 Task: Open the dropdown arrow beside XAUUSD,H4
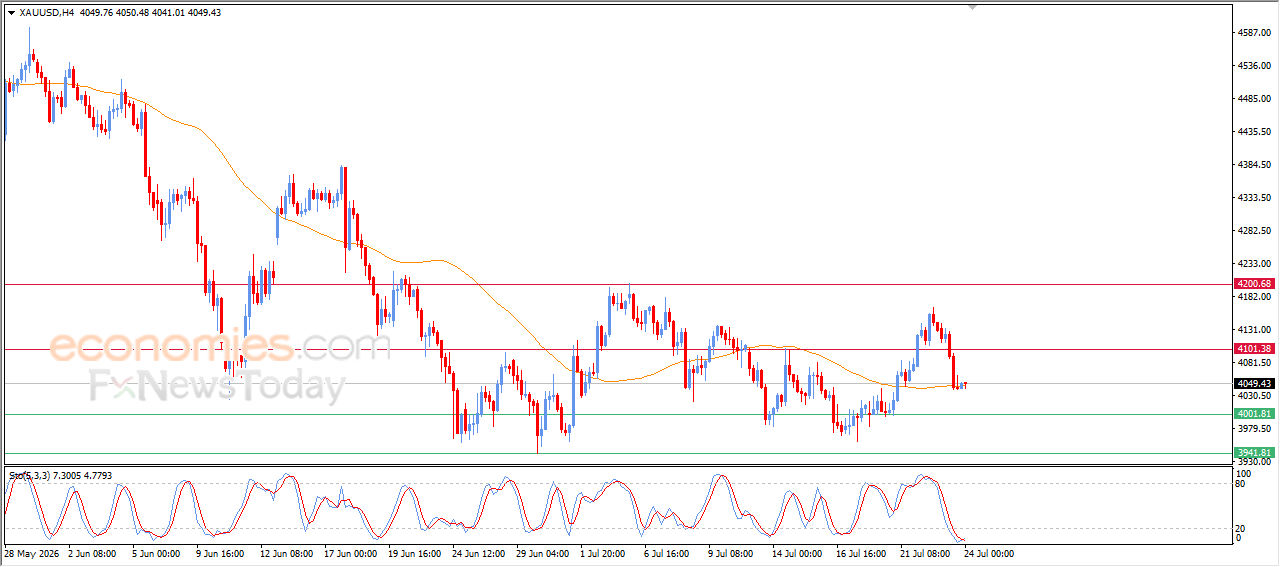tap(11, 13)
